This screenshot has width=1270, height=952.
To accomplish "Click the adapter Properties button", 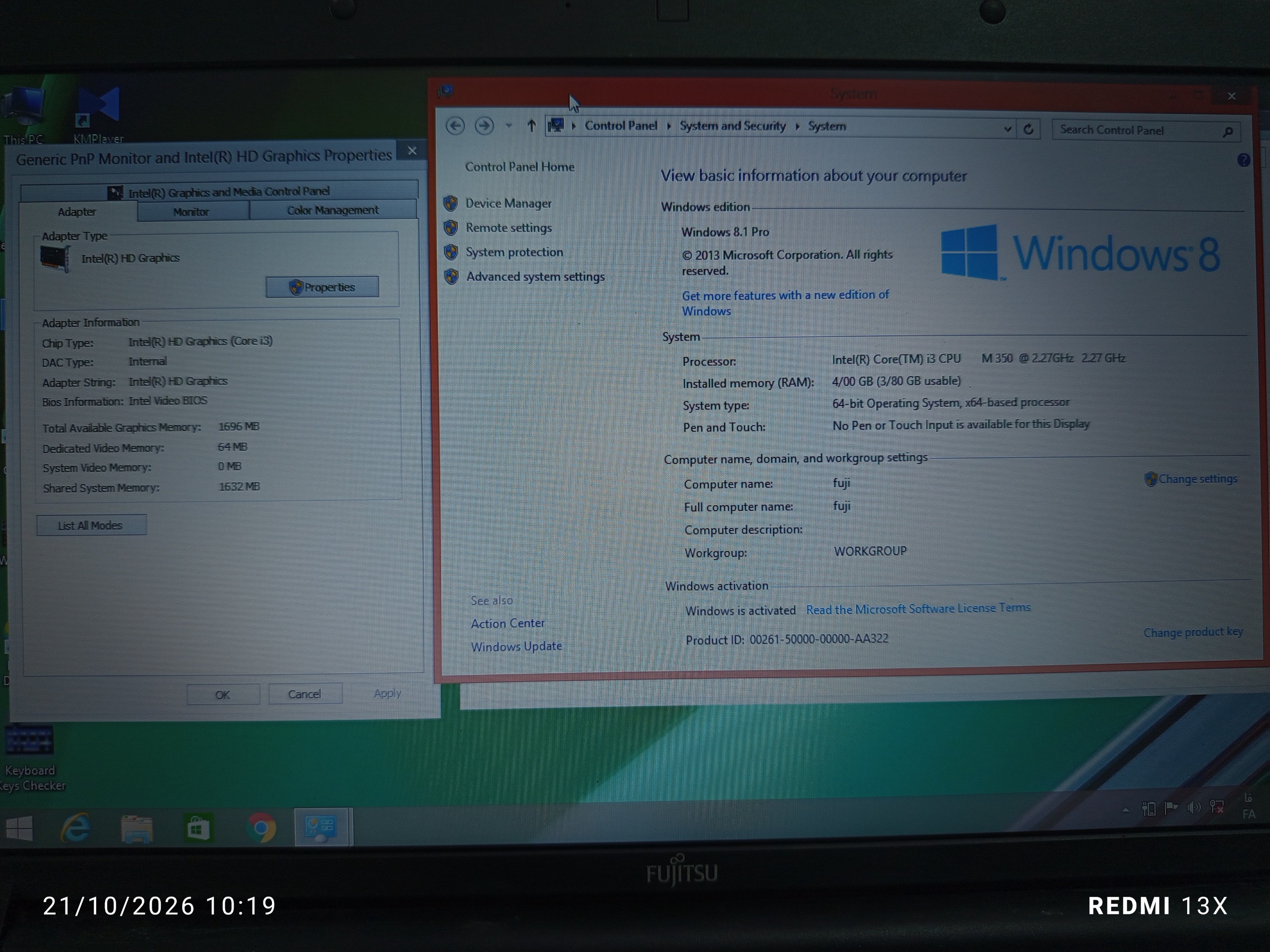I will [322, 287].
